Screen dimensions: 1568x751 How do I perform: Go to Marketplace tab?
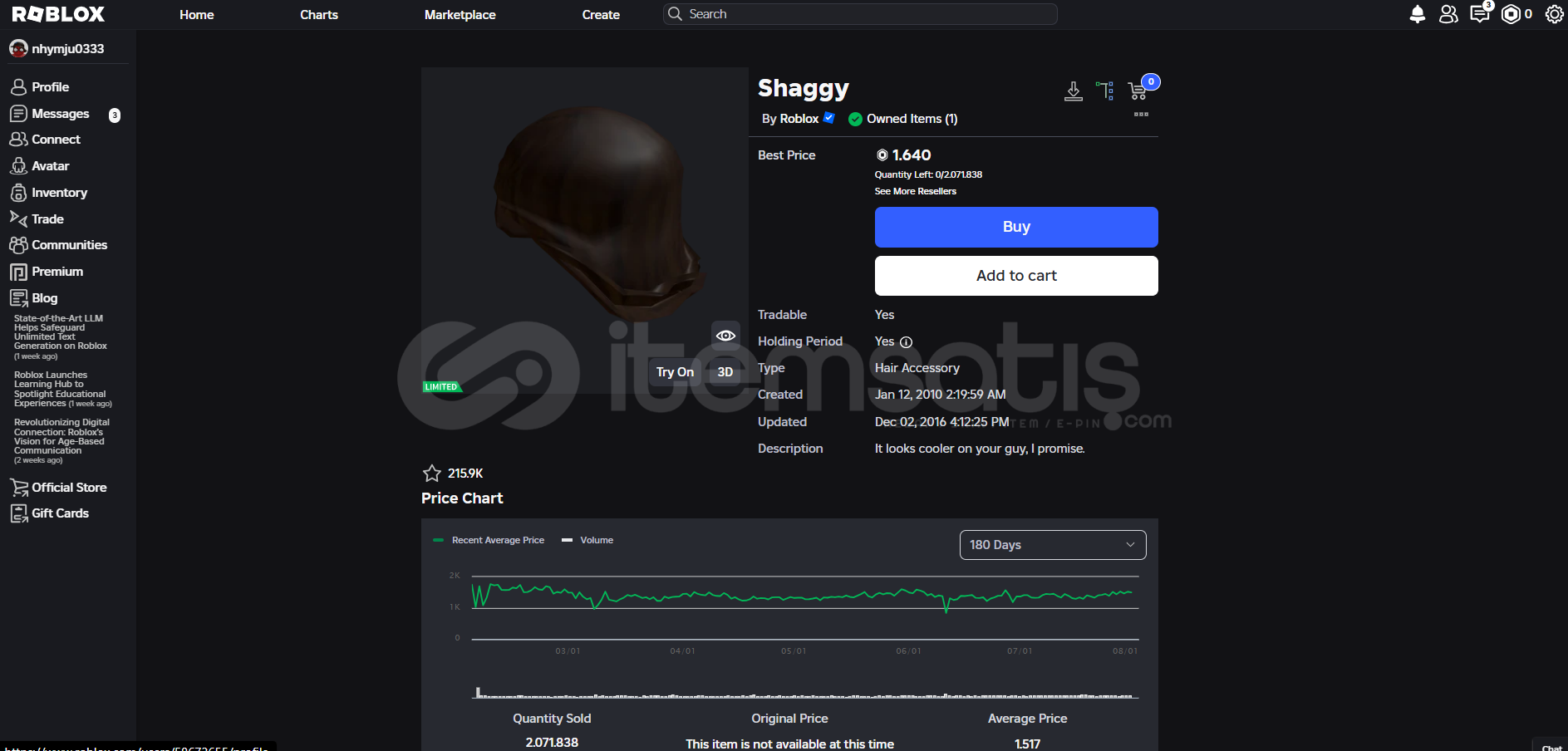tap(460, 15)
